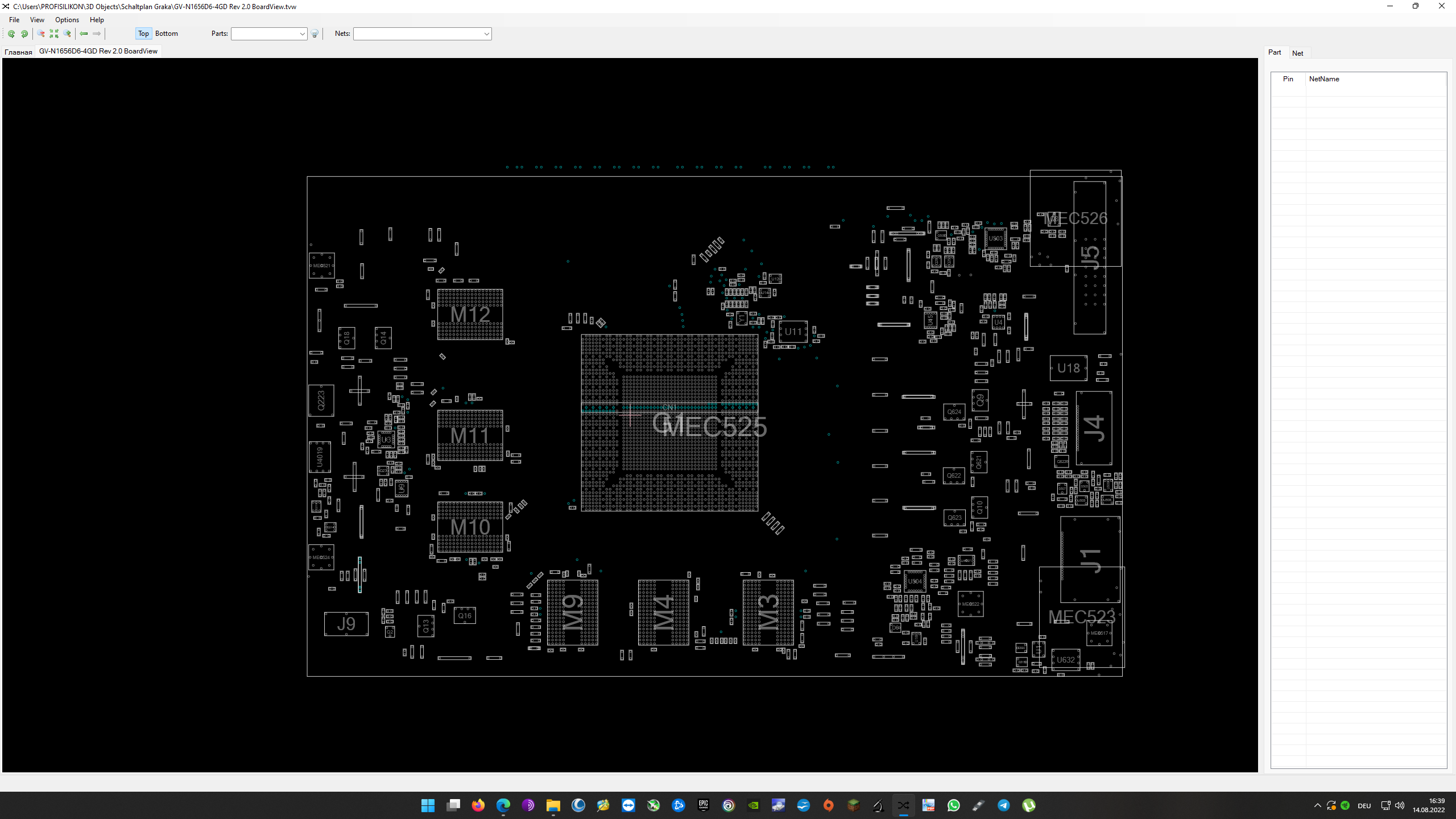1456x819 pixels.
Task: Open Microsoft Edge from the taskbar
Action: pos(503,805)
